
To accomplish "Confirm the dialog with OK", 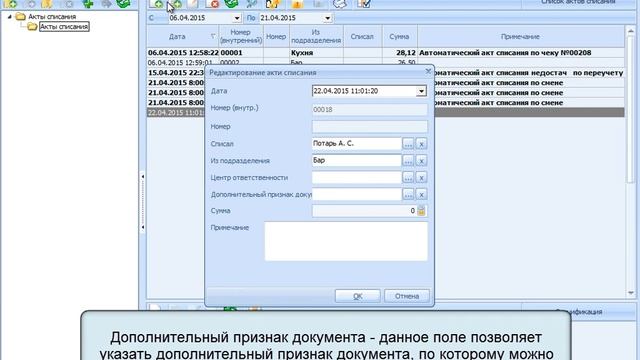I will 358,296.
